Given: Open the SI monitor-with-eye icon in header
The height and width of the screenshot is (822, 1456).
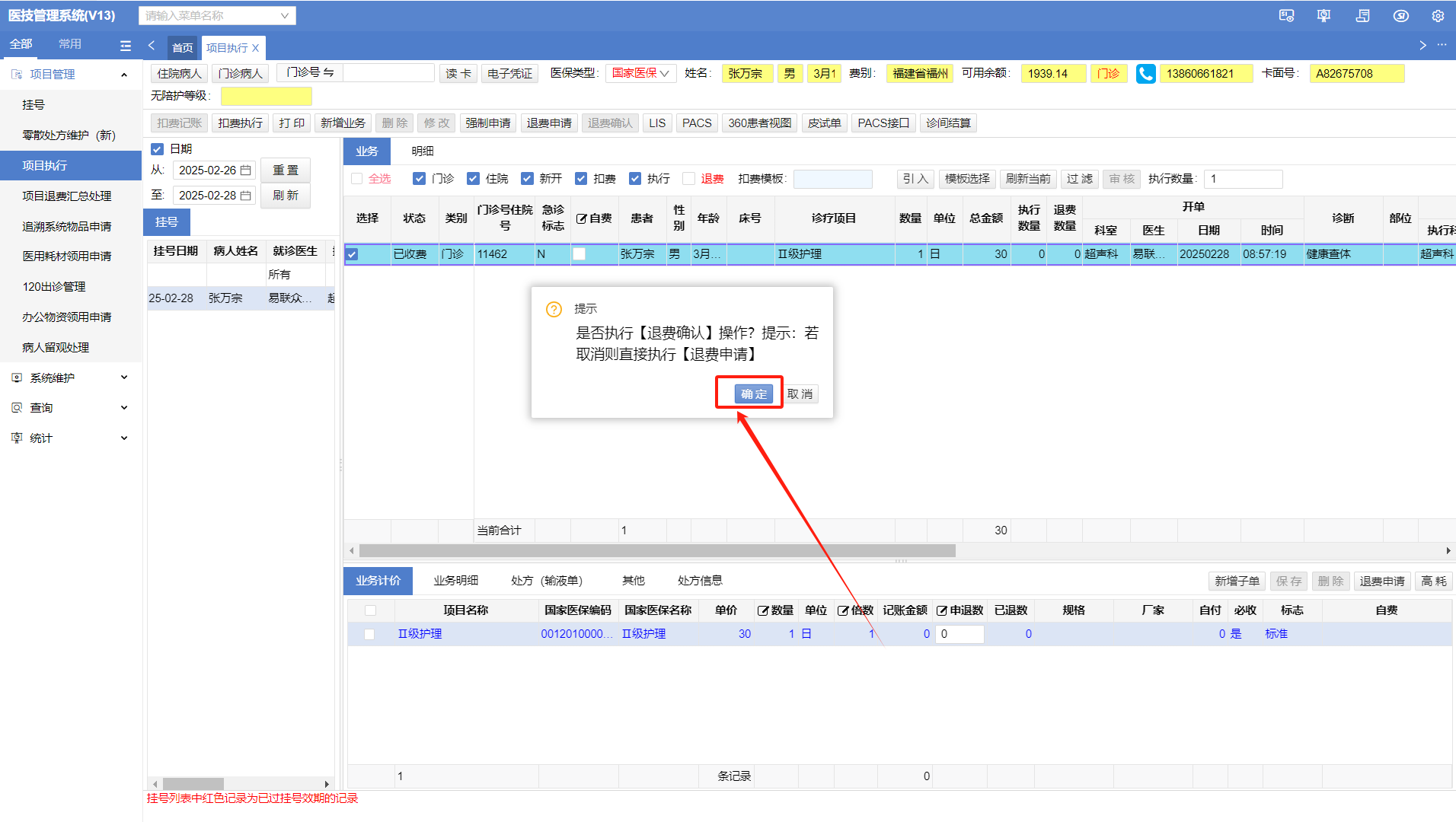Looking at the screenshot, I should coord(1287,16).
